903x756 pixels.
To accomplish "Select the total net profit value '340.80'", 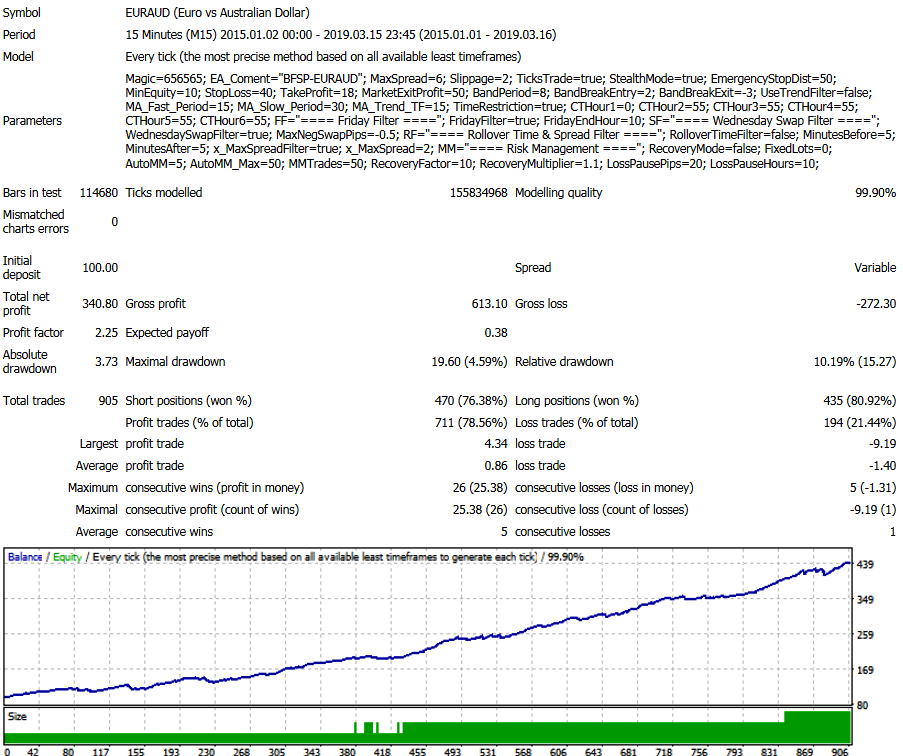I will 100,303.
